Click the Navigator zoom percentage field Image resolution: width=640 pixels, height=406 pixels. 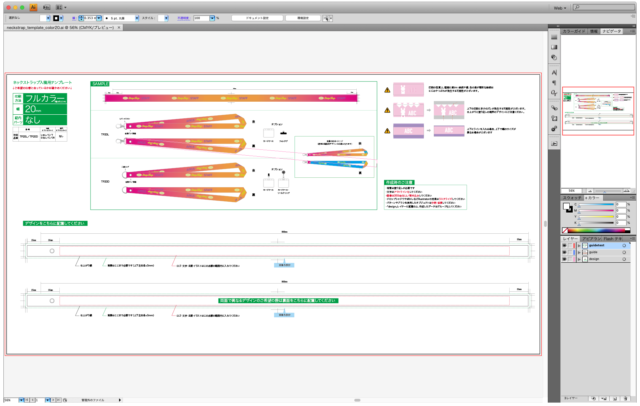tap(572, 191)
